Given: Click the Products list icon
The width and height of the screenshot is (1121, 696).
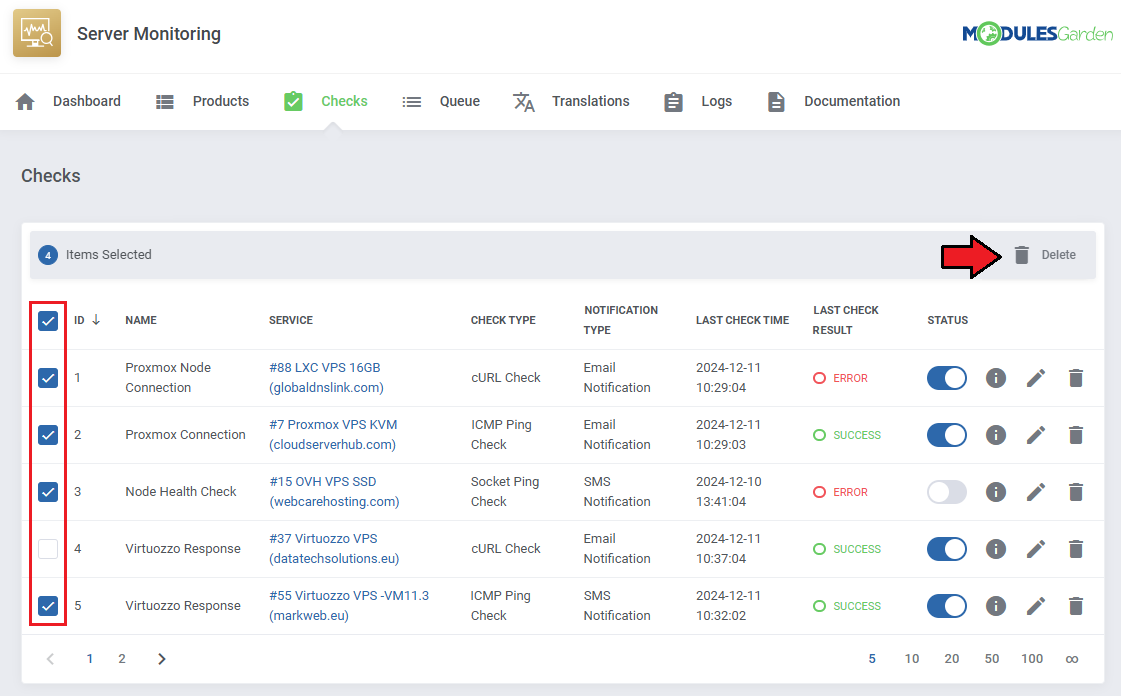Looking at the screenshot, I should (x=164, y=101).
